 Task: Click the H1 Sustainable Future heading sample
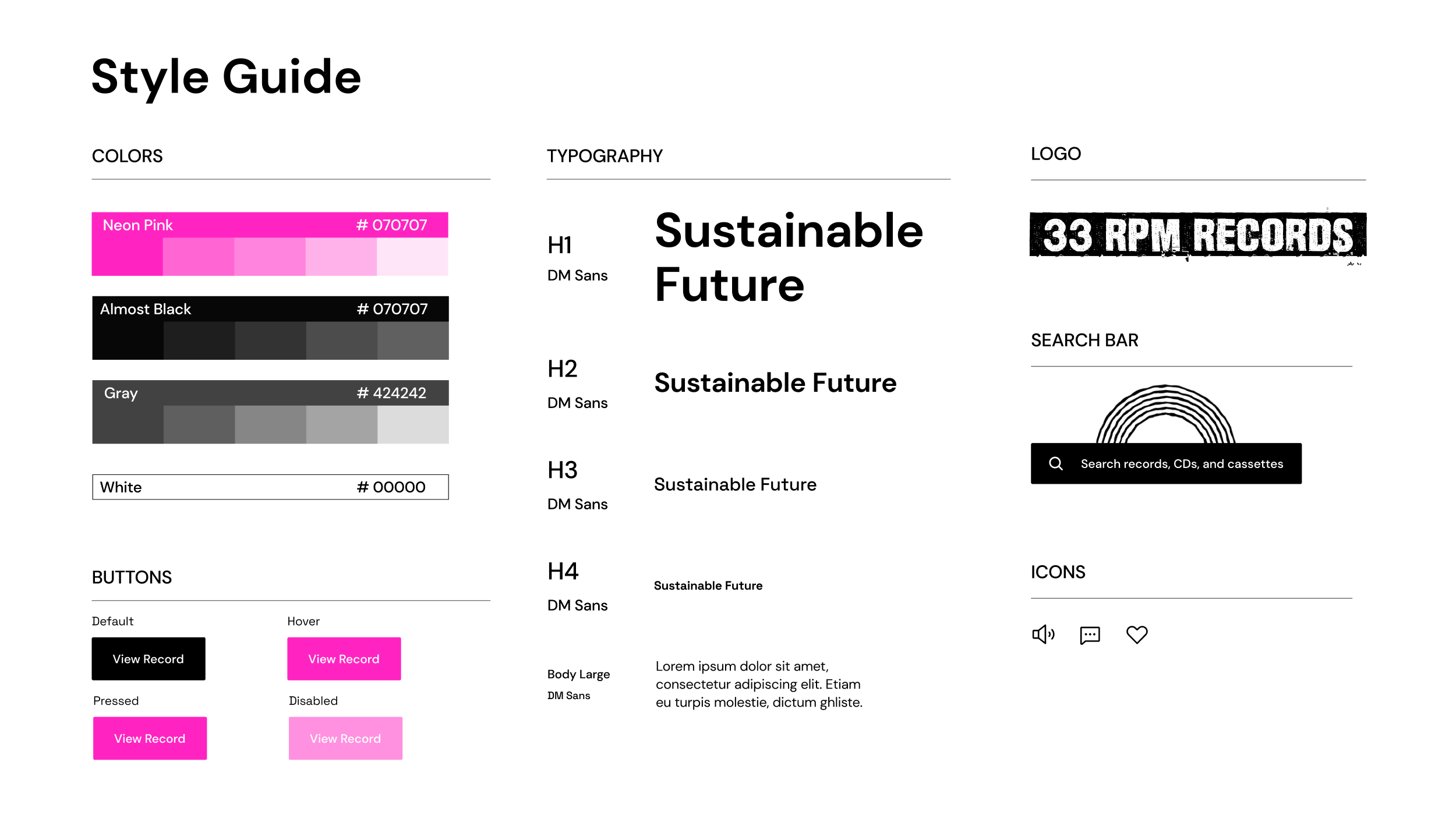pyautogui.click(x=789, y=258)
